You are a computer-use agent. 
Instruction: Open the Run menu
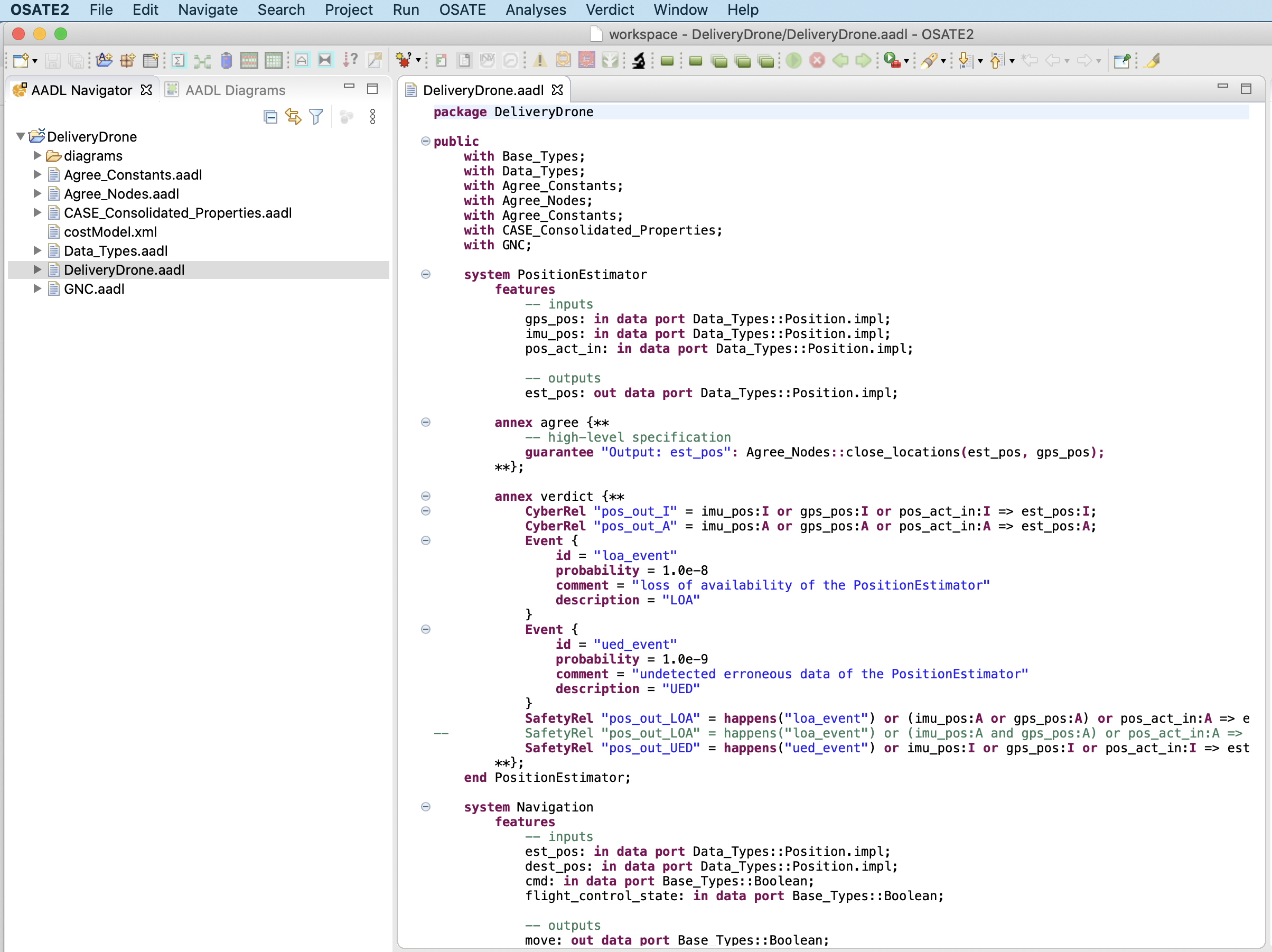[x=405, y=10]
